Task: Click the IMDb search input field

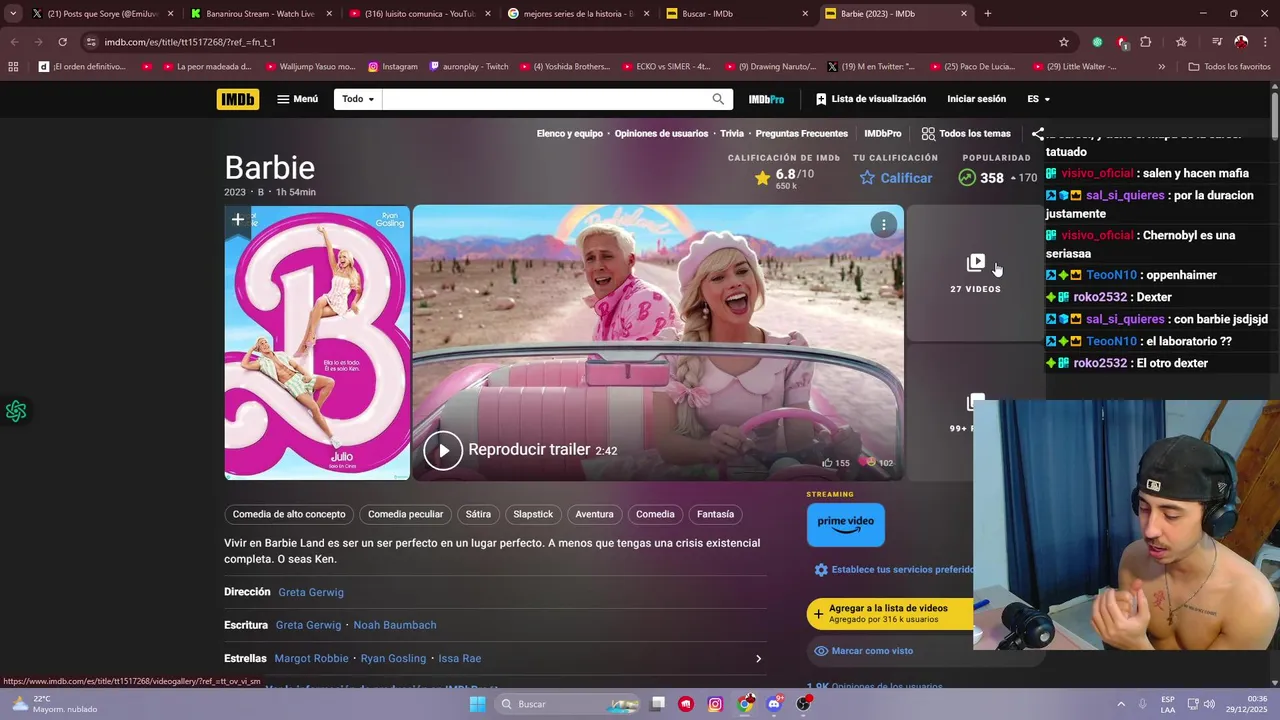Action: pyautogui.click(x=543, y=99)
